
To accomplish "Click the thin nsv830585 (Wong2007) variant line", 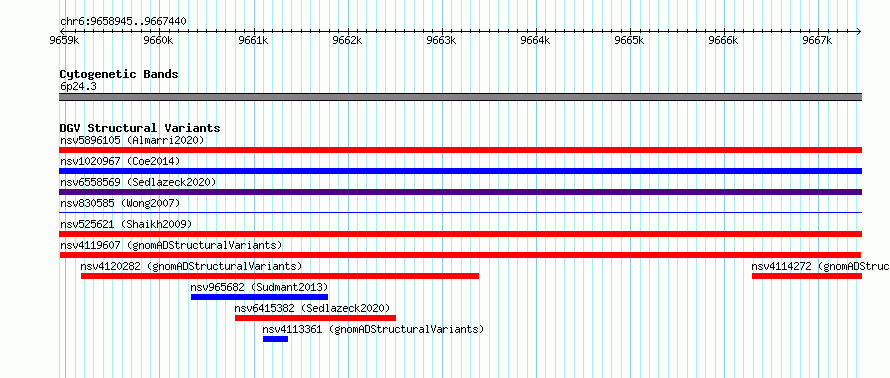I will [460, 213].
